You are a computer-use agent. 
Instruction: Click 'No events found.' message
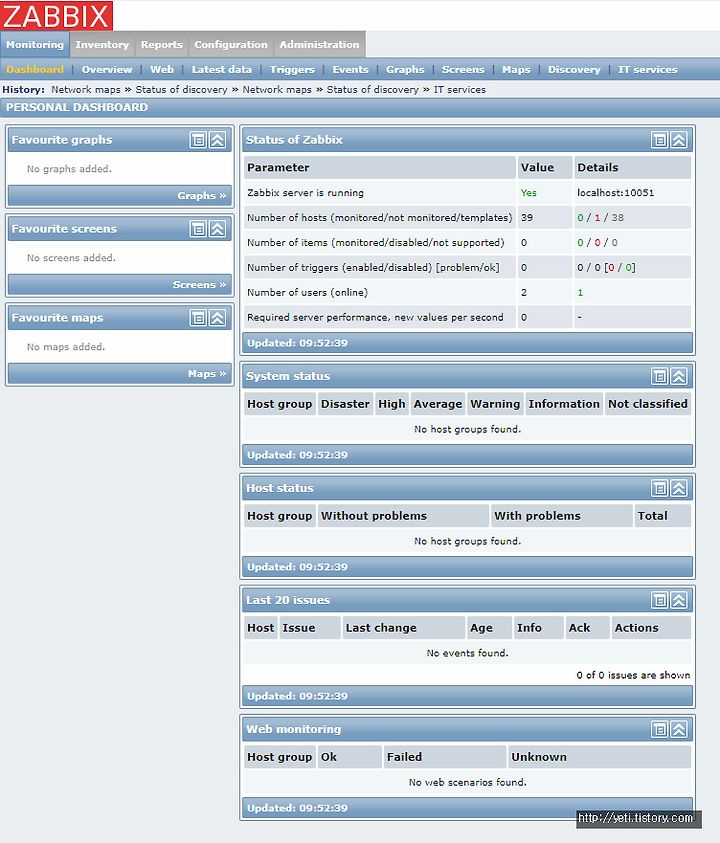pos(467,653)
